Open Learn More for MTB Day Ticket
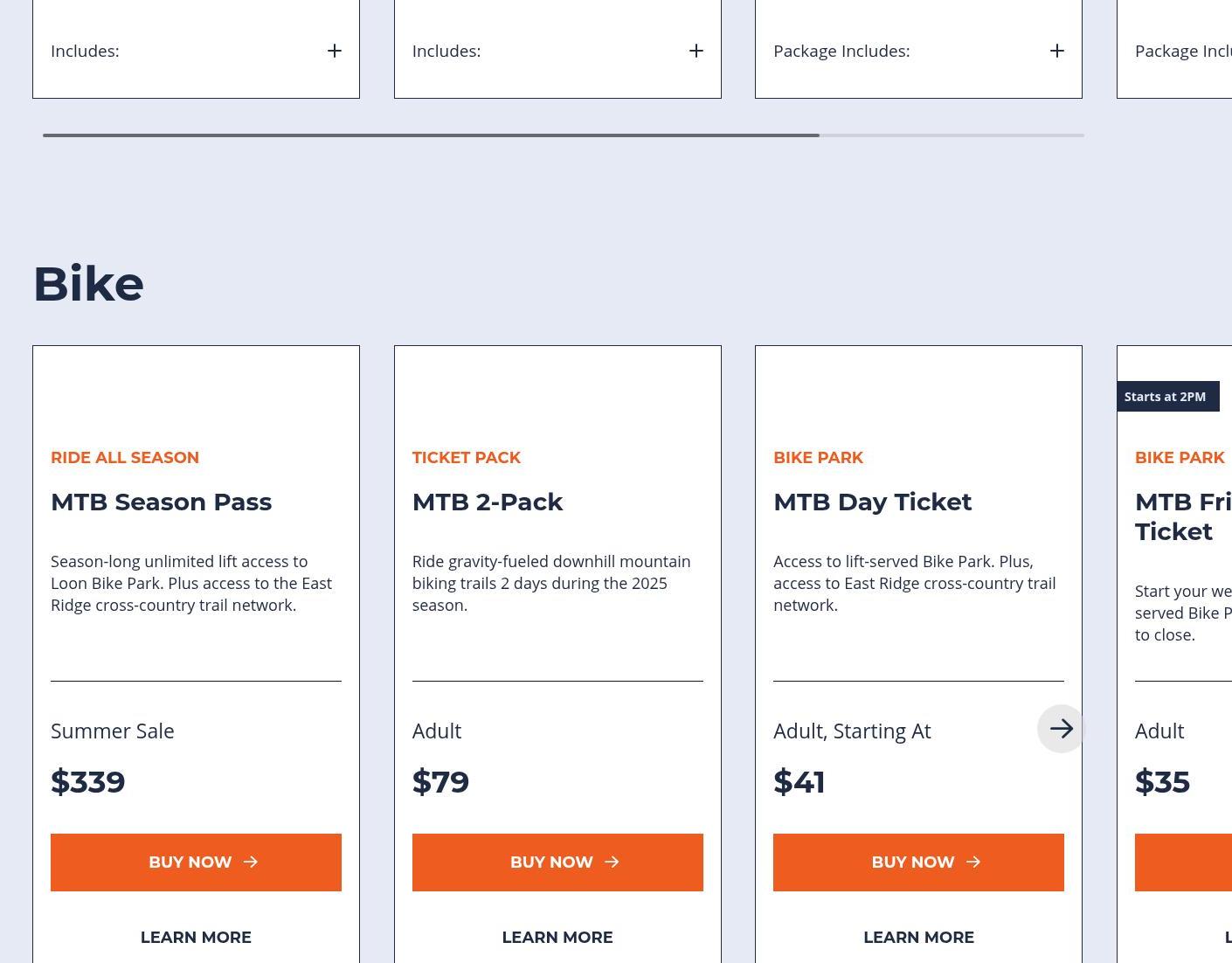 (918, 937)
